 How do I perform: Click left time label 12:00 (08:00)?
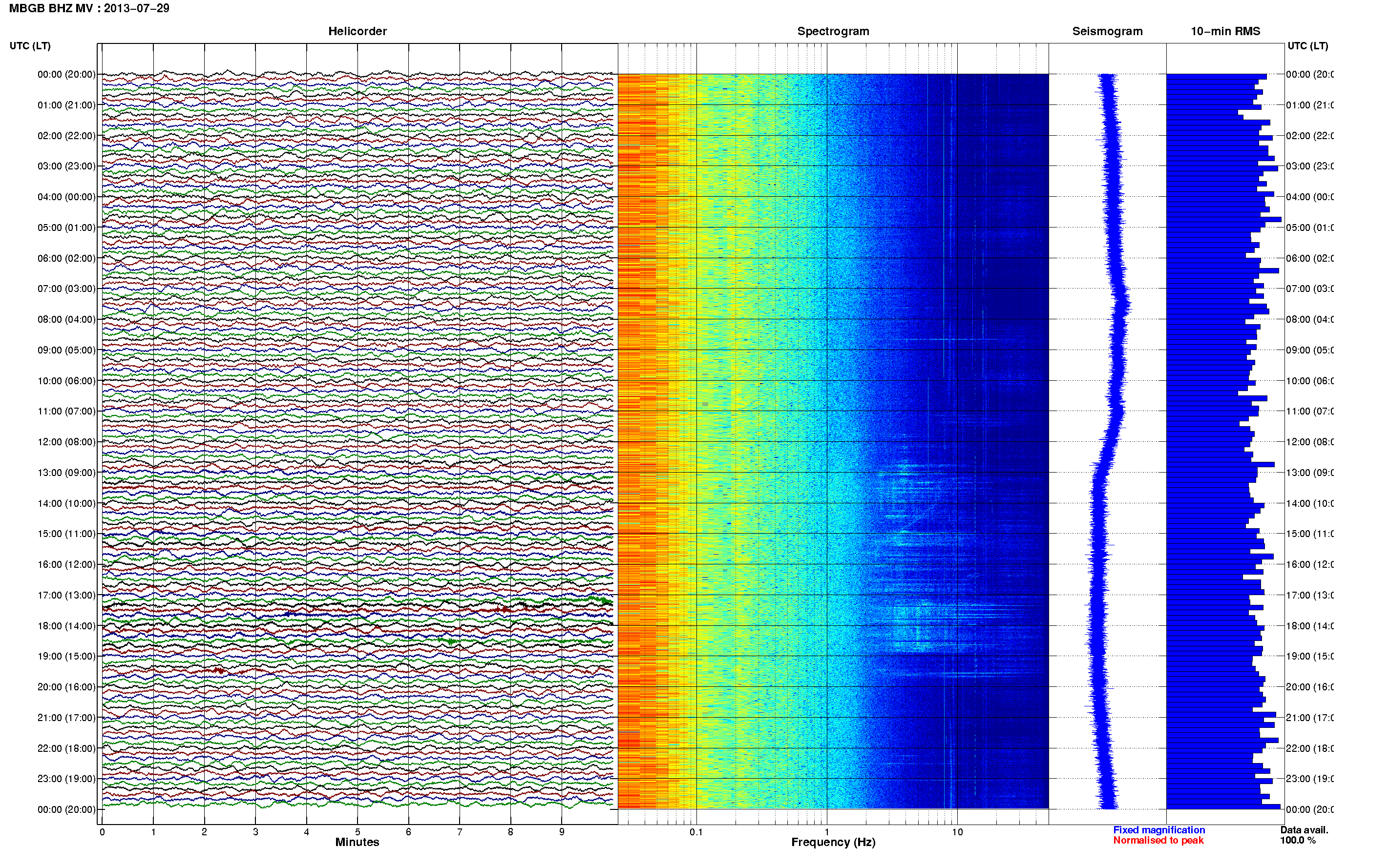point(66,441)
